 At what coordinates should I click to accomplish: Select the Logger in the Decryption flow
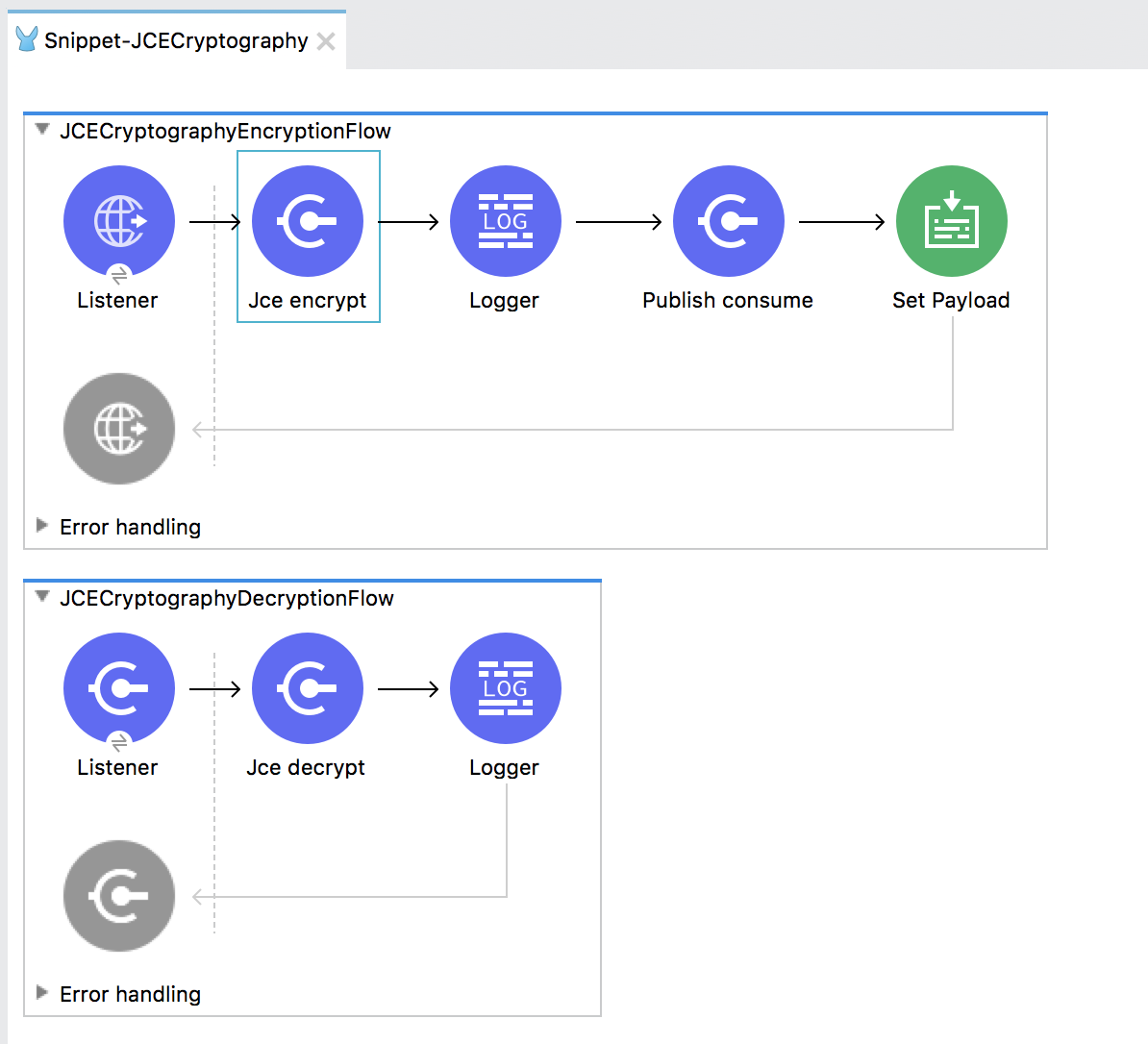pos(505,688)
